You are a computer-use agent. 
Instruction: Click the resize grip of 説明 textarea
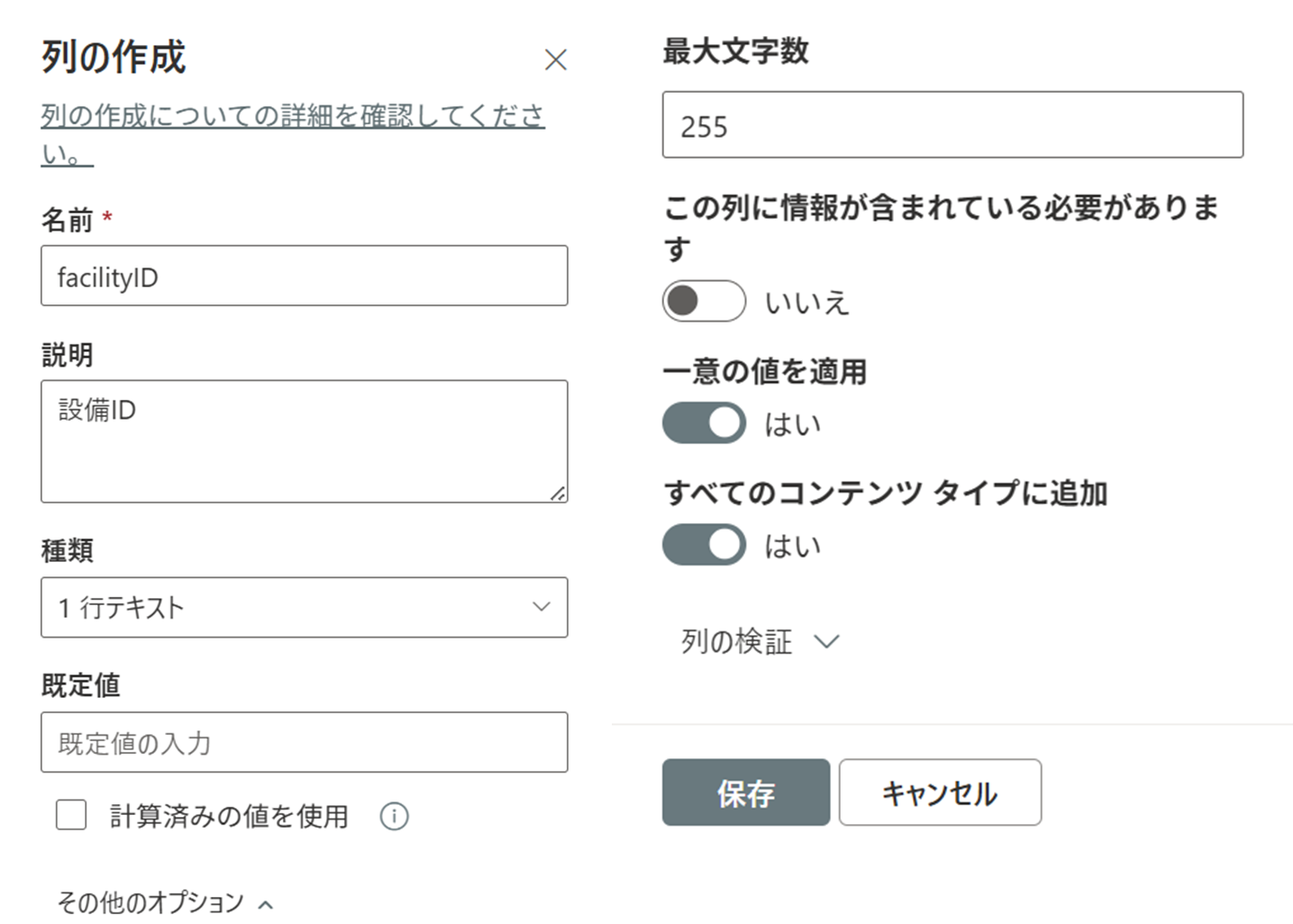(x=558, y=493)
